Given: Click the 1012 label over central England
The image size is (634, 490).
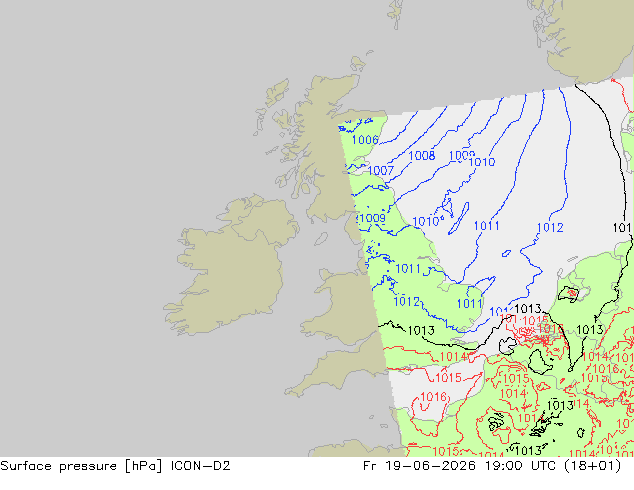Looking at the screenshot, I should [x=406, y=301].
